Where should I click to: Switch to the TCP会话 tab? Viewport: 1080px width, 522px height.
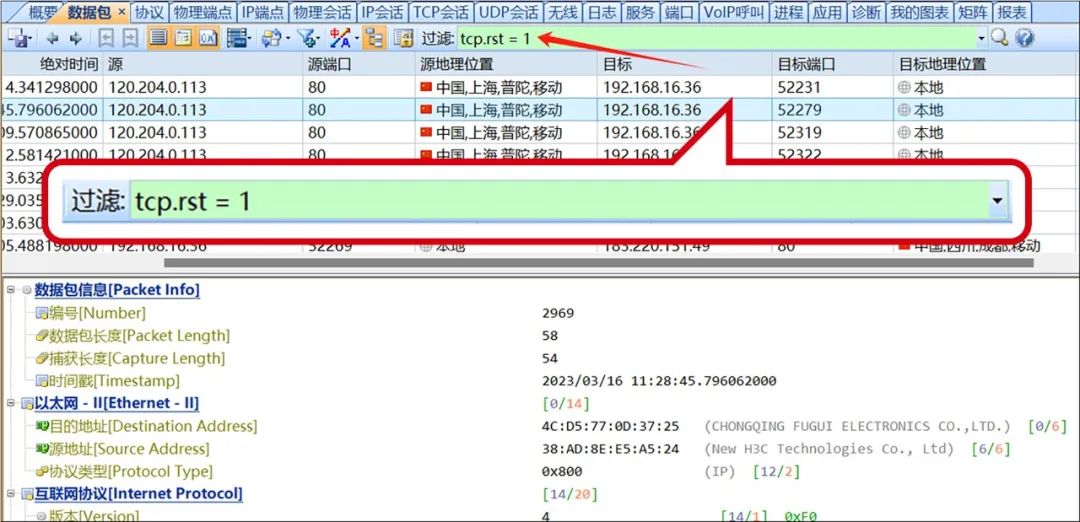441,12
